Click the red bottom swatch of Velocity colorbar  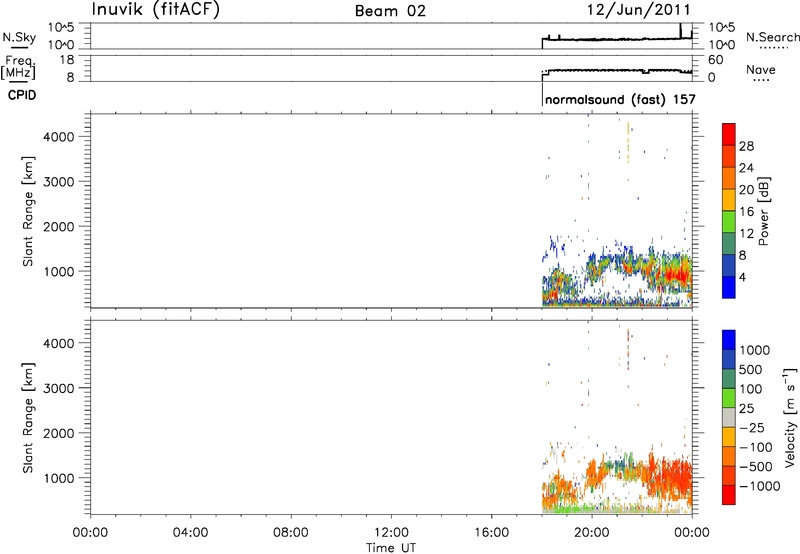pyautogui.click(x=729, y=495)
